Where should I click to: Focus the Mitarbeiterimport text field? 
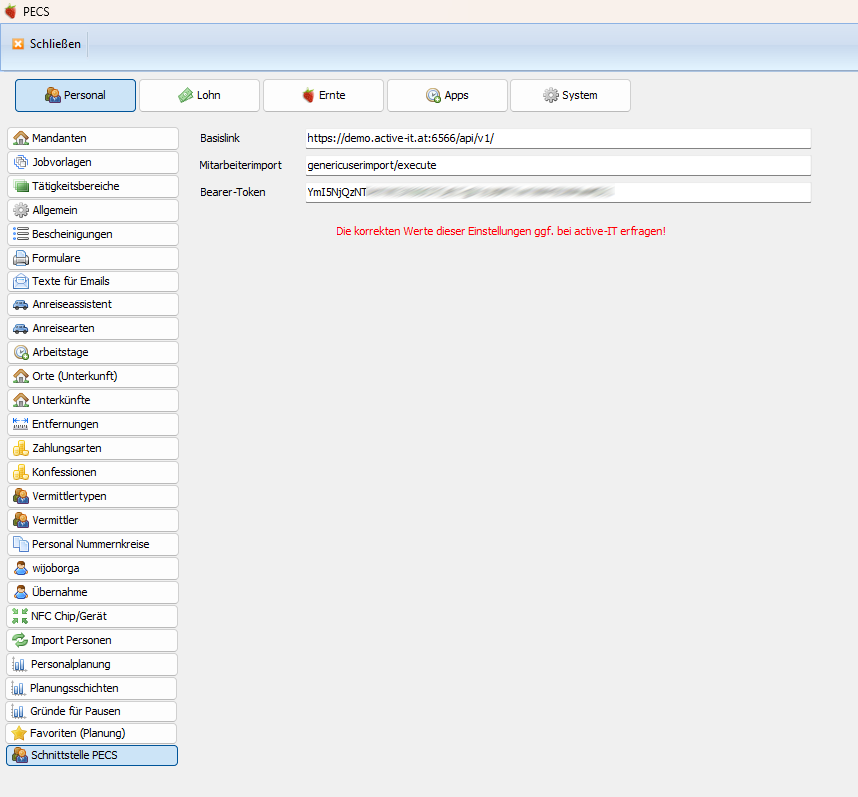click(x=557, y=165)
